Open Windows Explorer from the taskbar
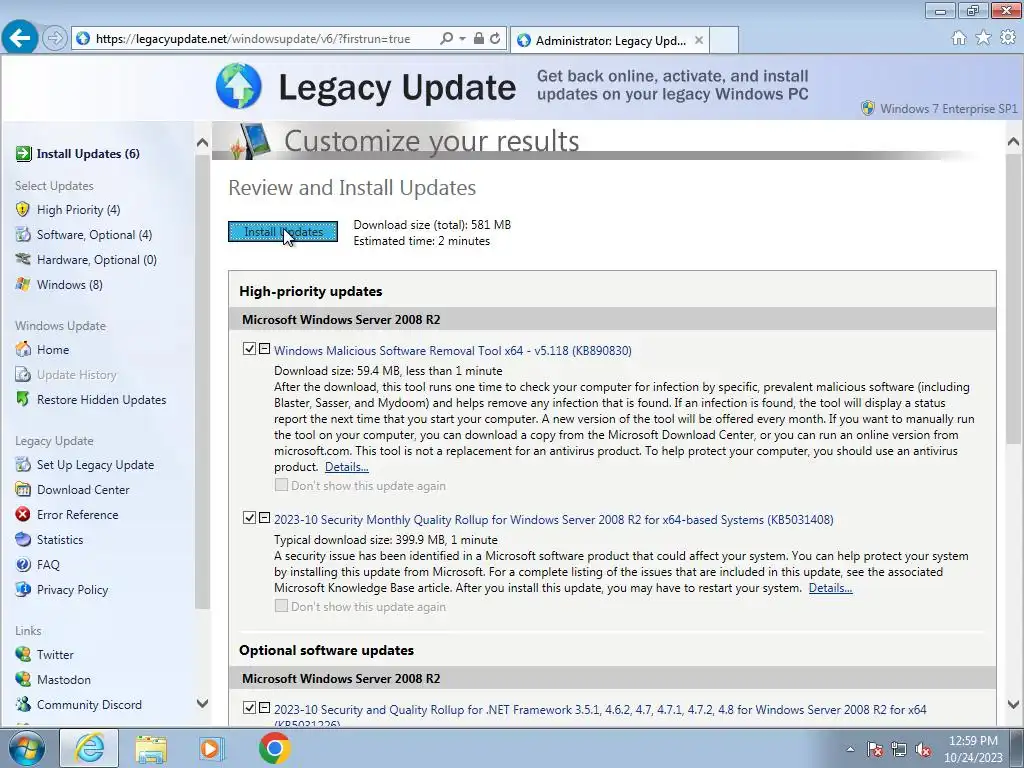The image size is (1024, 768). click(x=151, y=749)
